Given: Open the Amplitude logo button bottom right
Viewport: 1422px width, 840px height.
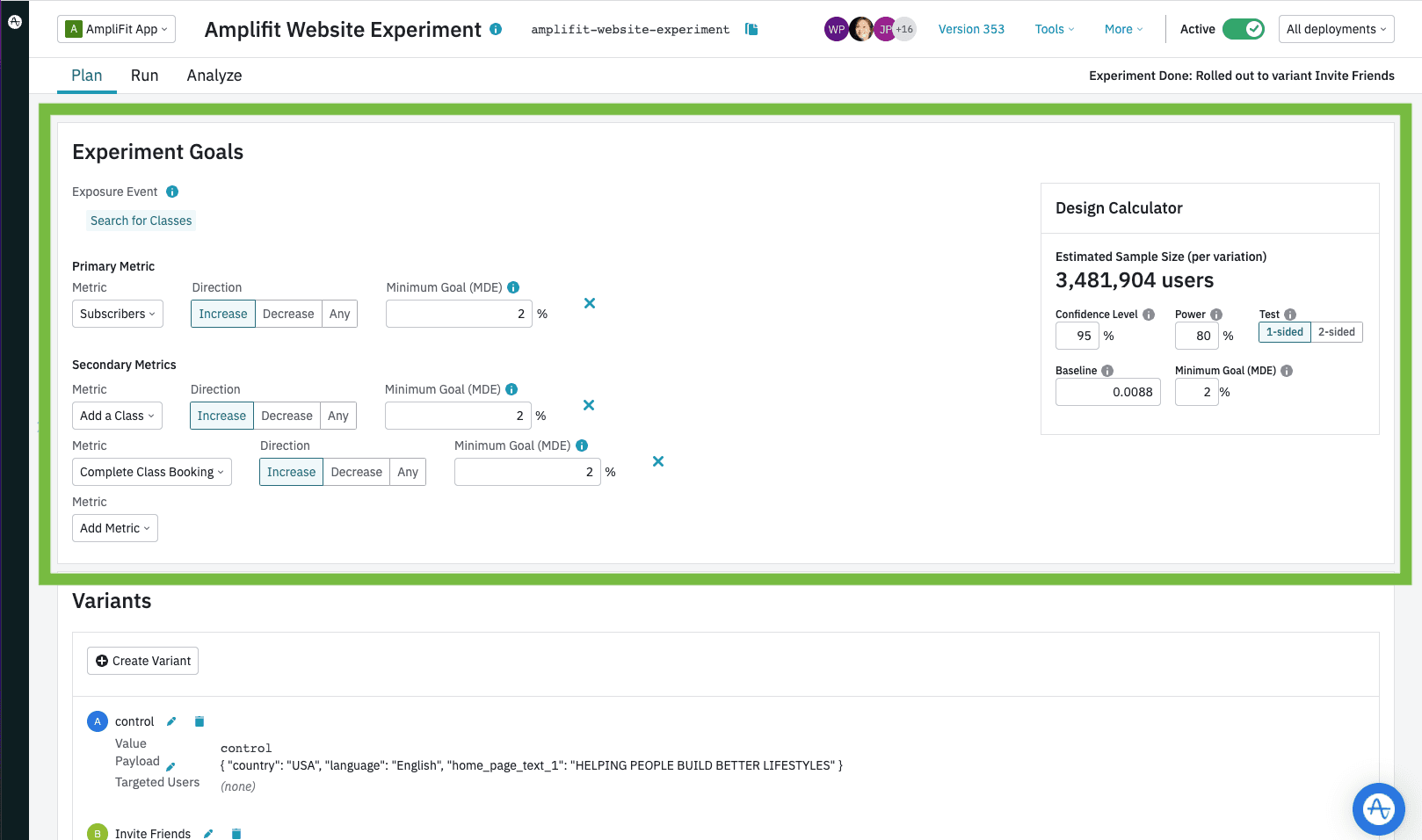Looking at the screenshot, I should pyautogui.click(x=1378, y=809).
